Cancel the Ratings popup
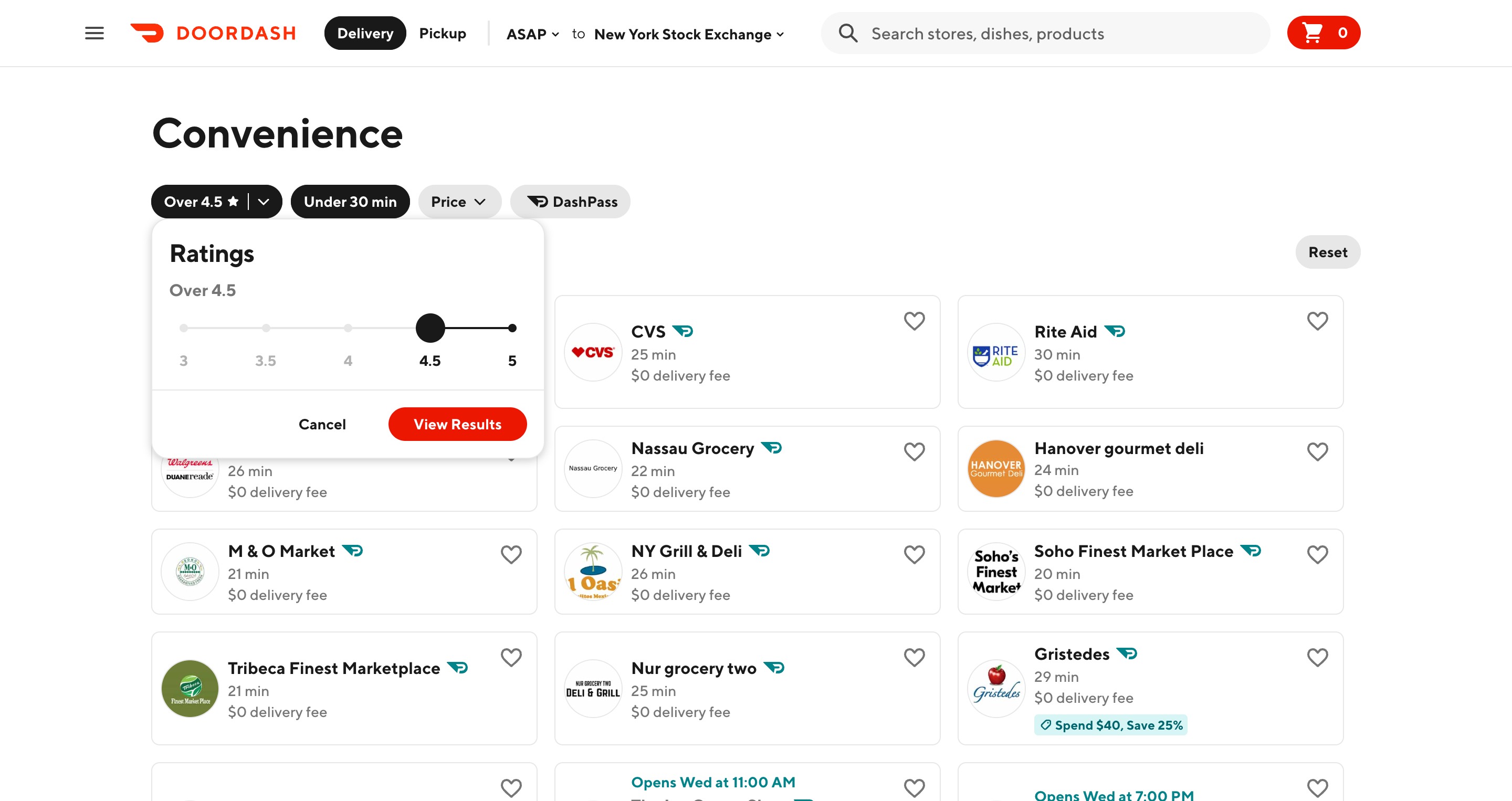The image size is (1512, 801). pyautogui.click(x=322, y=424)
